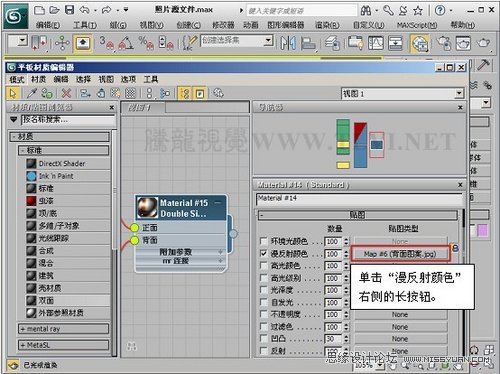Screen dimensions: 500x374
Task: Choose the Select Tool arrow in material editor
Action: pos(13,93)
